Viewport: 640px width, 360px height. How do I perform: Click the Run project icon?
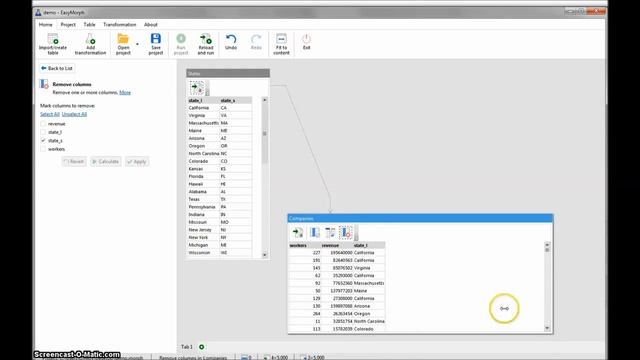(x=181, y=39)
